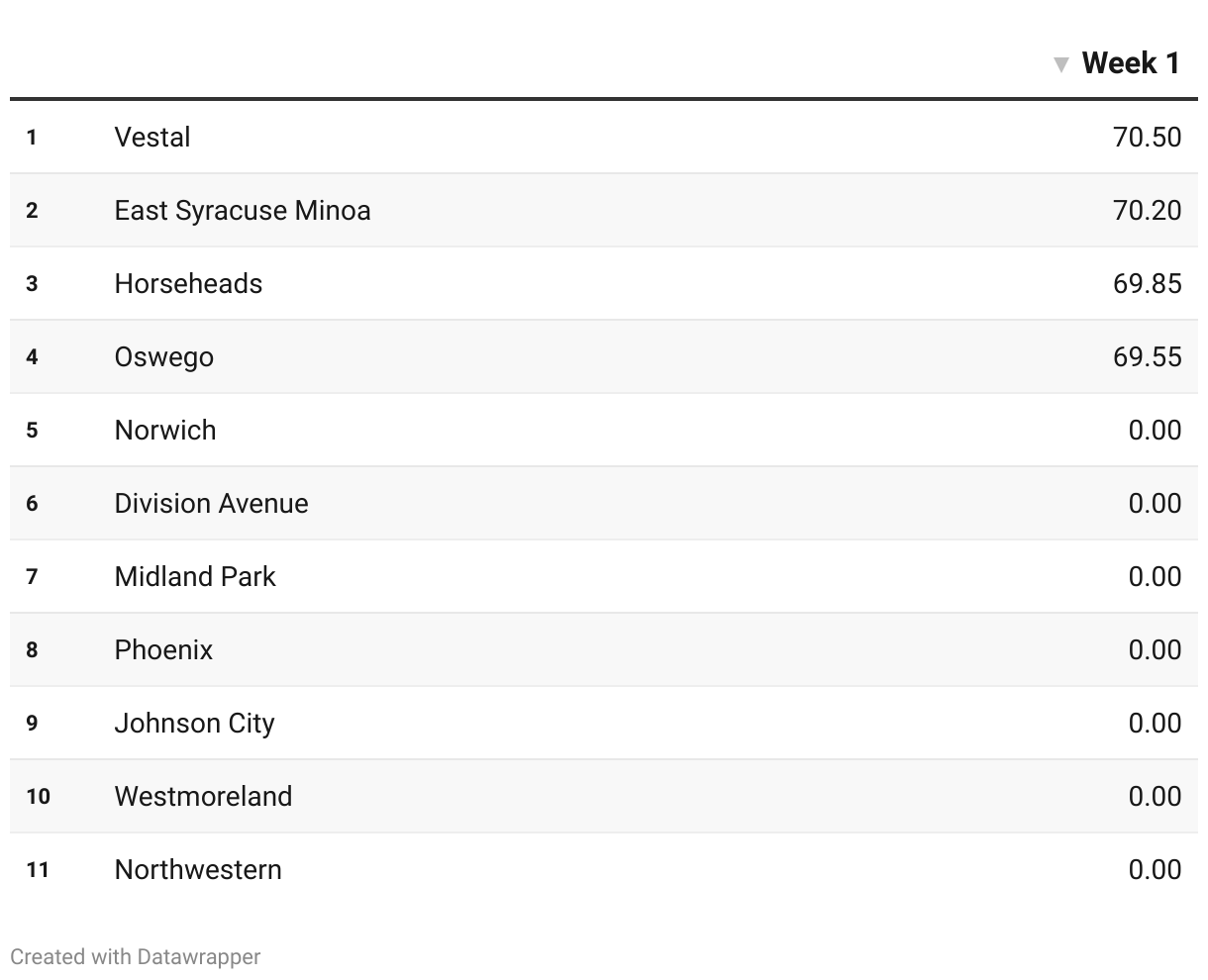
Task: Select Norwich in the table
Action: point(165,430)
